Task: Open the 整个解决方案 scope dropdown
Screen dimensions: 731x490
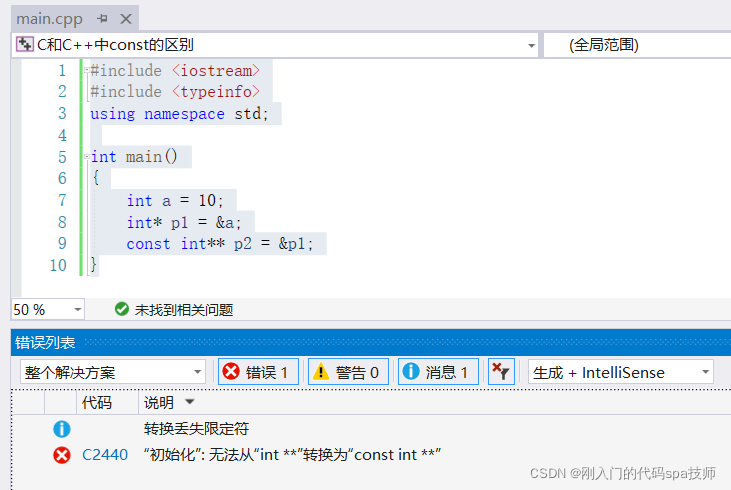Action: pos(113,372)
